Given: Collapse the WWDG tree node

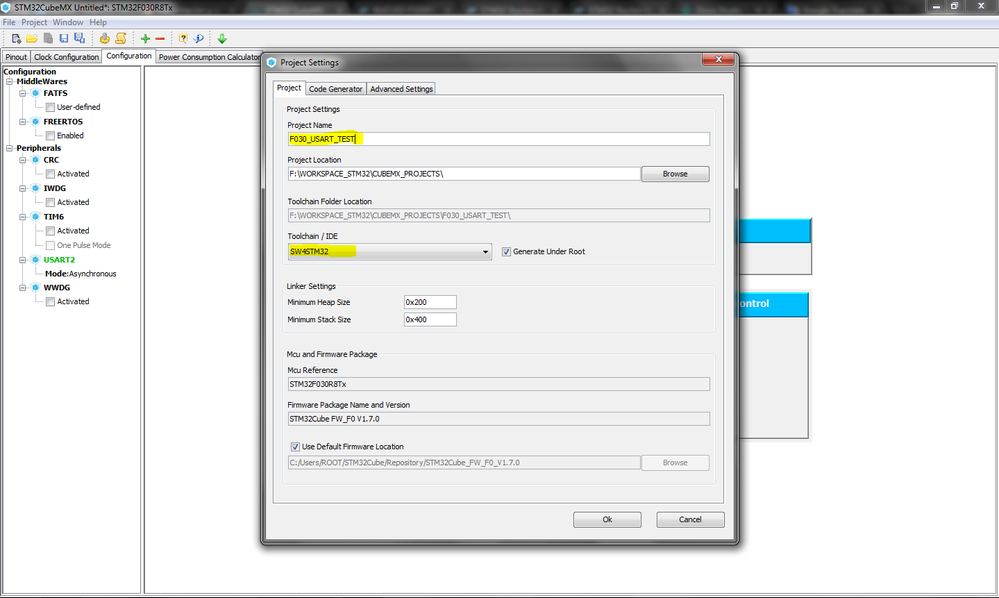Looking at the screenshot, I should tap(22, 288).
